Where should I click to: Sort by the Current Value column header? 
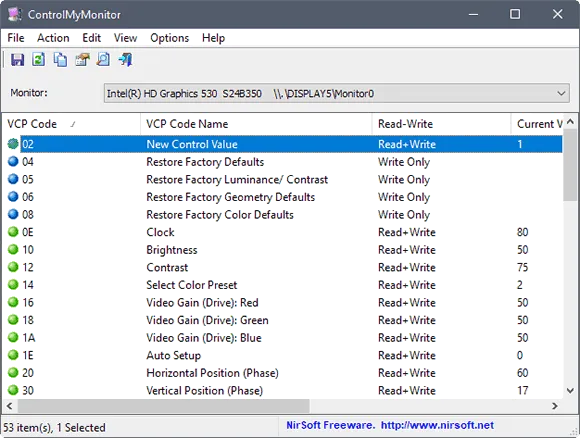coord(537,124)
